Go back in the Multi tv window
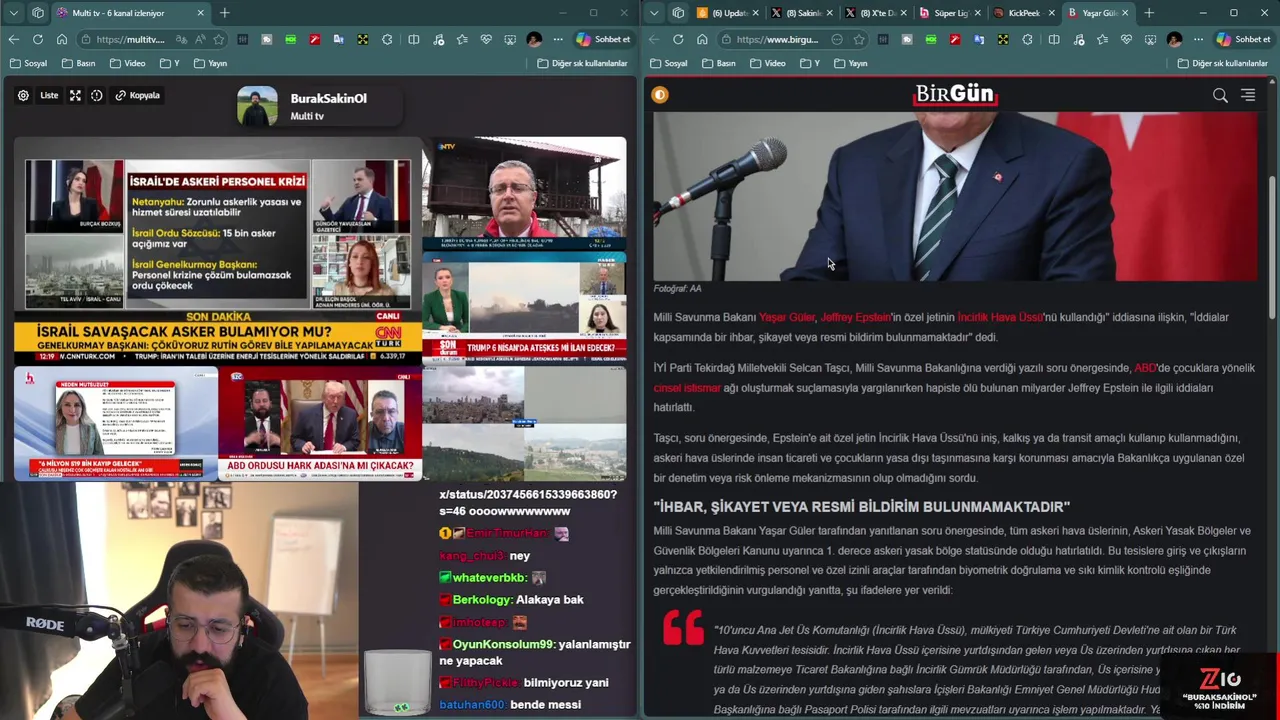 [13, 39]
